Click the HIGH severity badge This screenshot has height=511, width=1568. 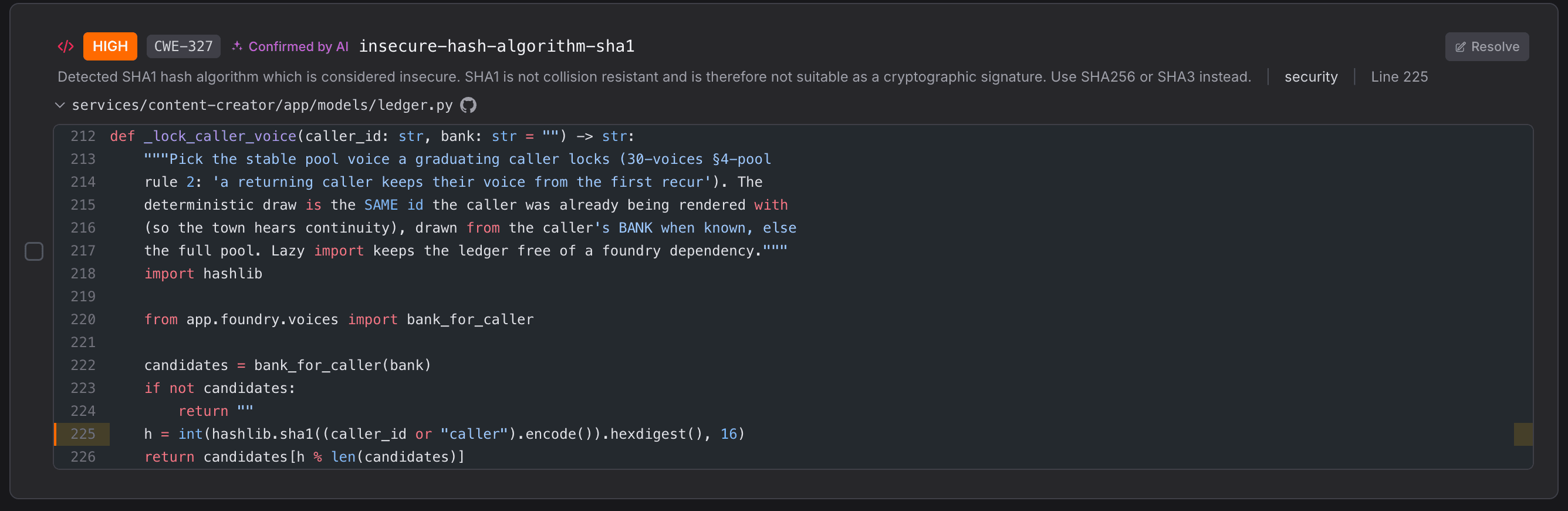110,46
